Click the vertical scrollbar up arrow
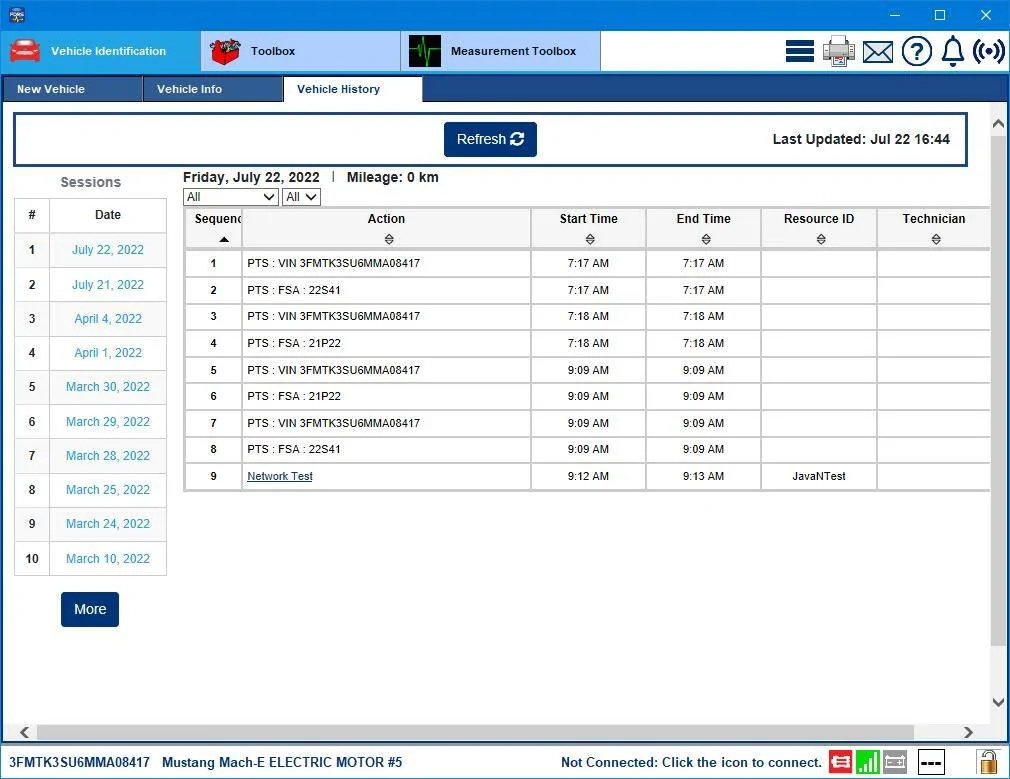 tap(998, 124)
